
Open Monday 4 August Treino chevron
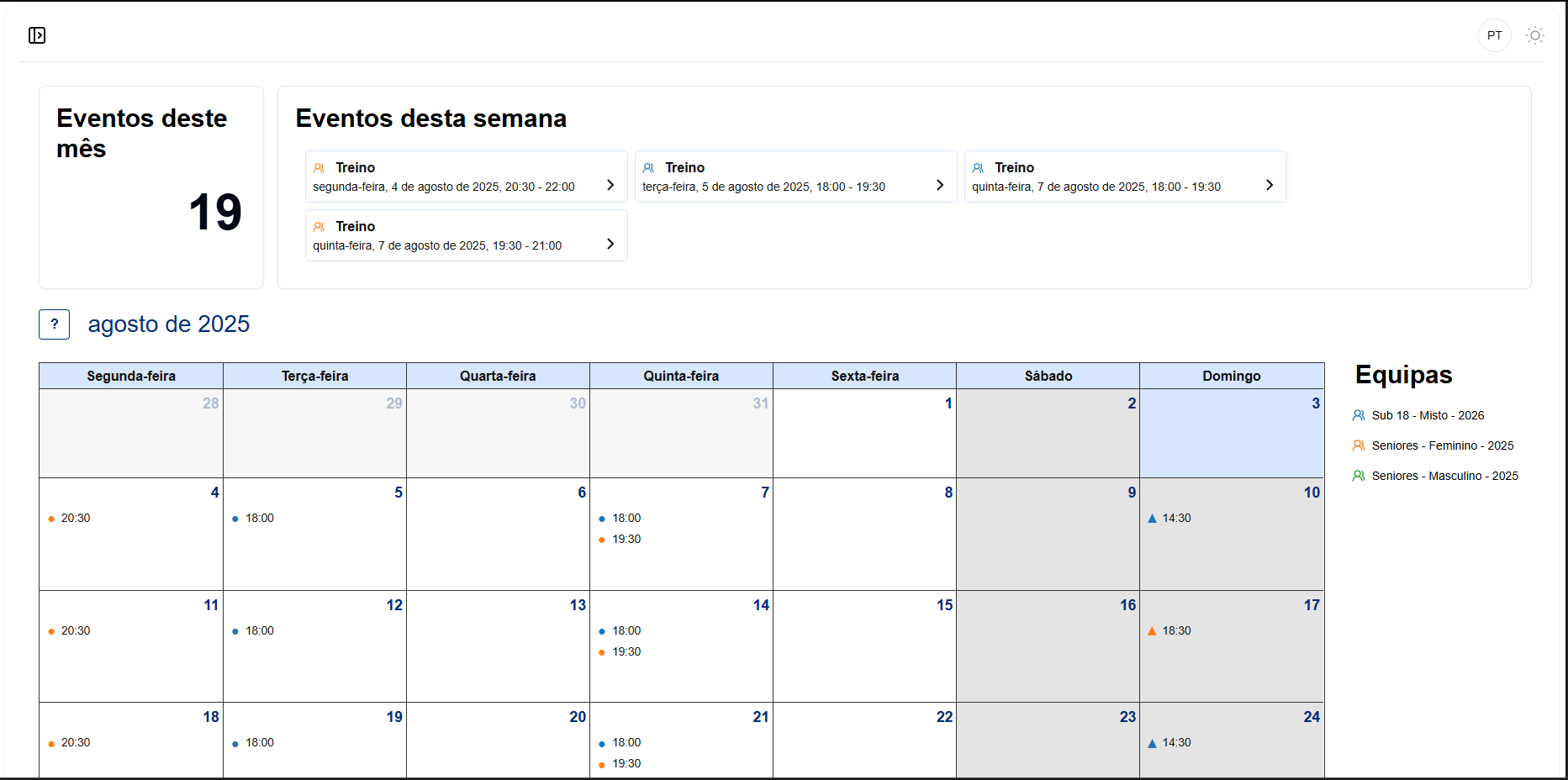click(610, 185)
